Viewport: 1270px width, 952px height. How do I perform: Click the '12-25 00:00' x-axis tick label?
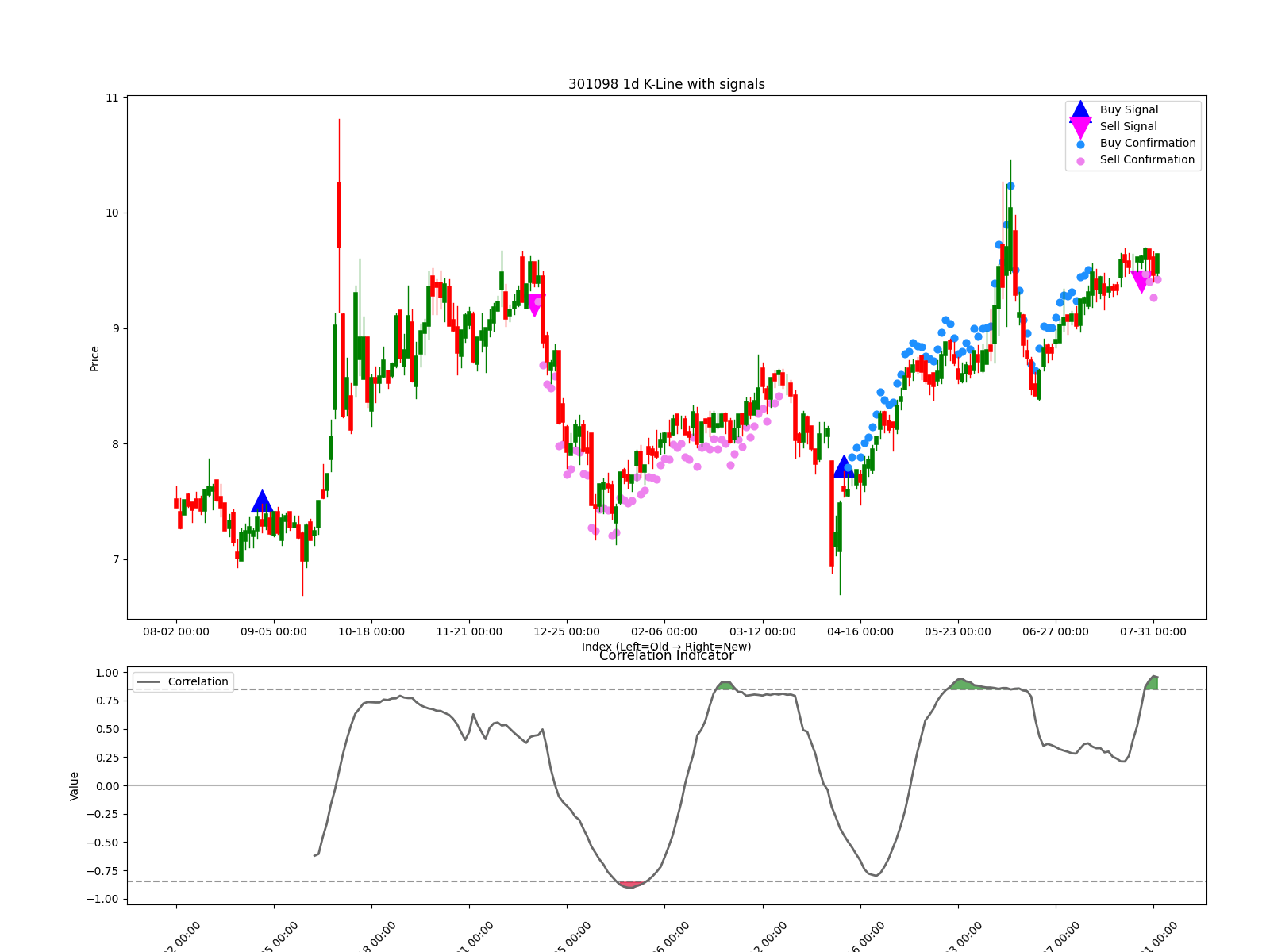point(567,632)
